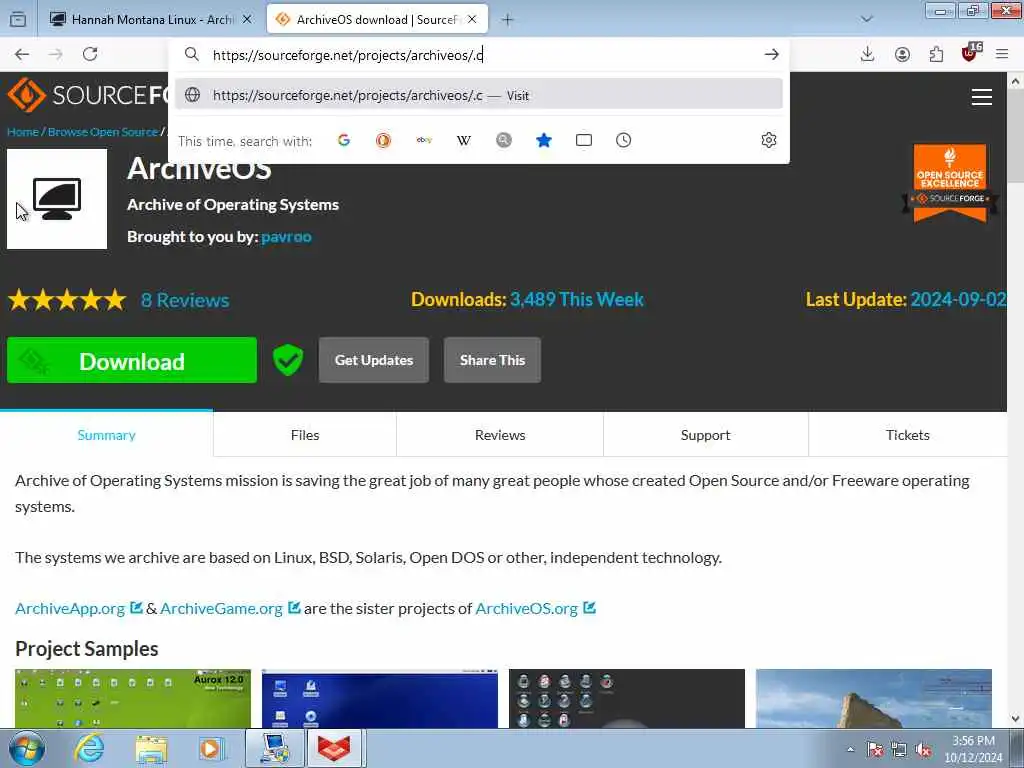This screenshot has height=768, width=1024.
Task: Click the Get Updates button
Action: pyautogui.click(x=374, y=360)
